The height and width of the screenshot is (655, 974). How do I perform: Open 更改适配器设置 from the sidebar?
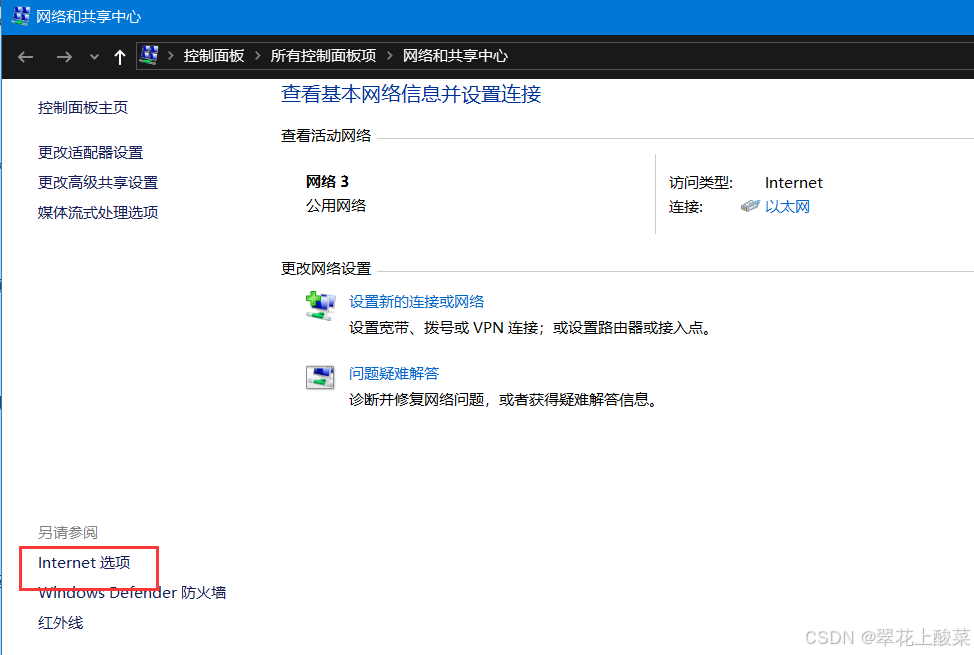pyautogui.click(x=90, y=153)
